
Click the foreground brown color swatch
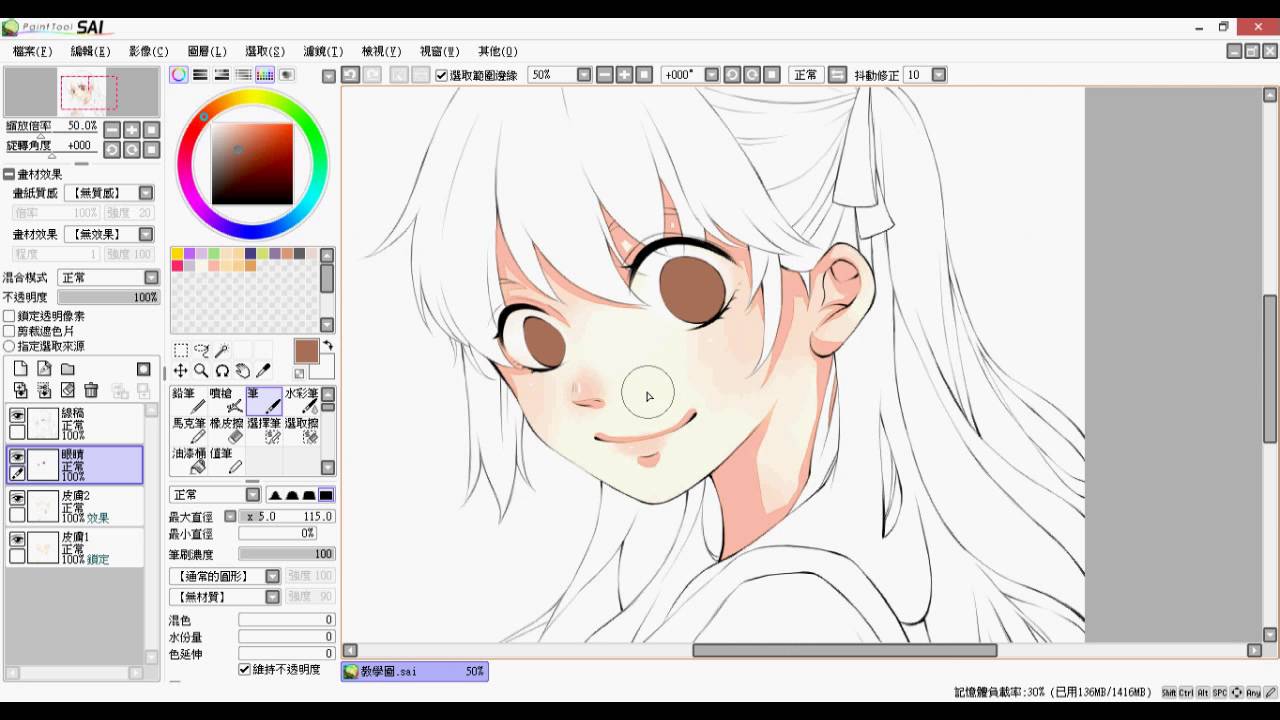pos(306,351)
